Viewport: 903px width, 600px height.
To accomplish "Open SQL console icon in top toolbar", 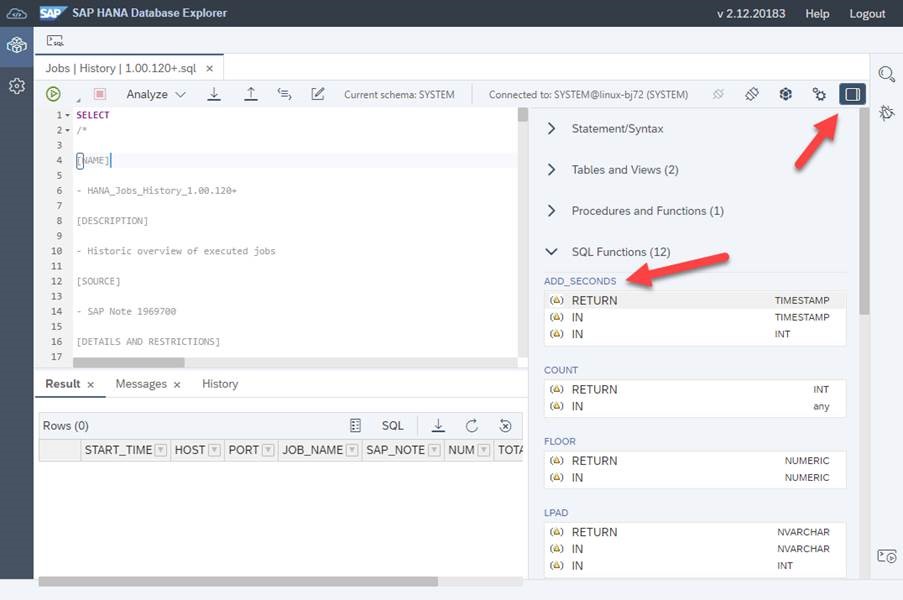I will 55,40.
